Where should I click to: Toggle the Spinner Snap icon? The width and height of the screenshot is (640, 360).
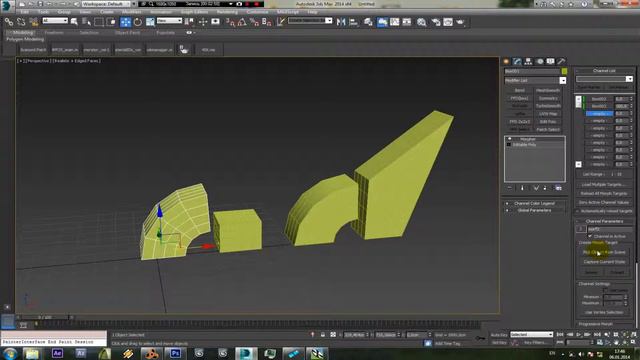click(267, 22)
